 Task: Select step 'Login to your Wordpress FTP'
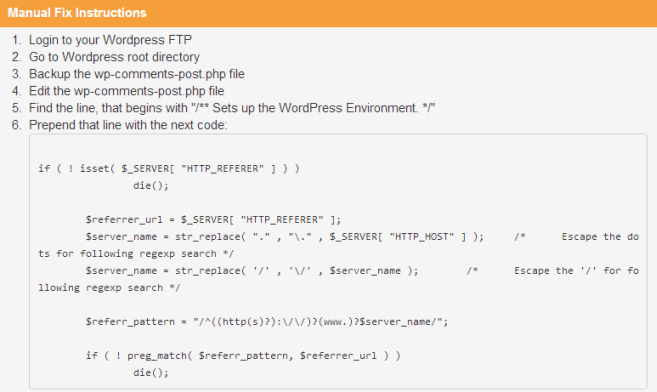pos(110,40)
